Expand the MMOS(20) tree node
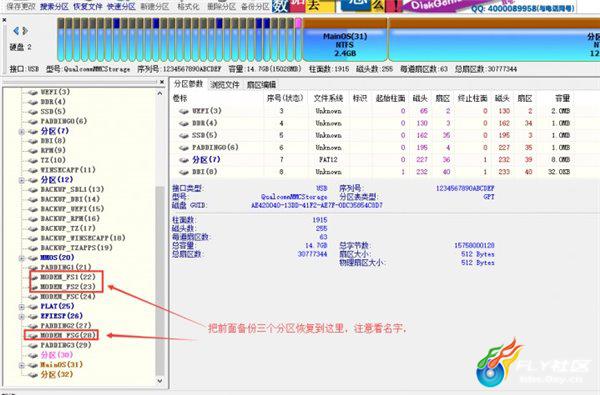 [x=22, y=258]
